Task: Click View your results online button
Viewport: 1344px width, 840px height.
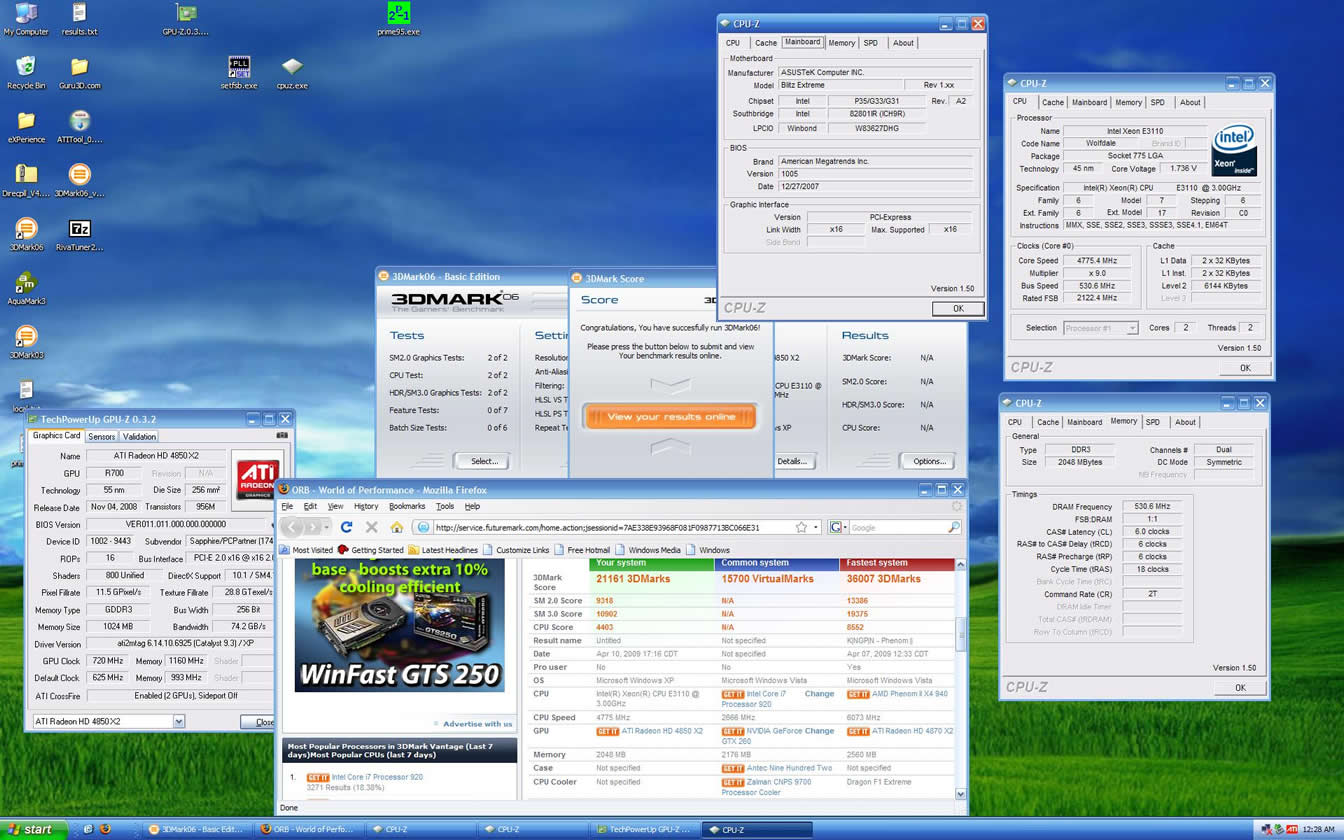Action: [670, 416]
